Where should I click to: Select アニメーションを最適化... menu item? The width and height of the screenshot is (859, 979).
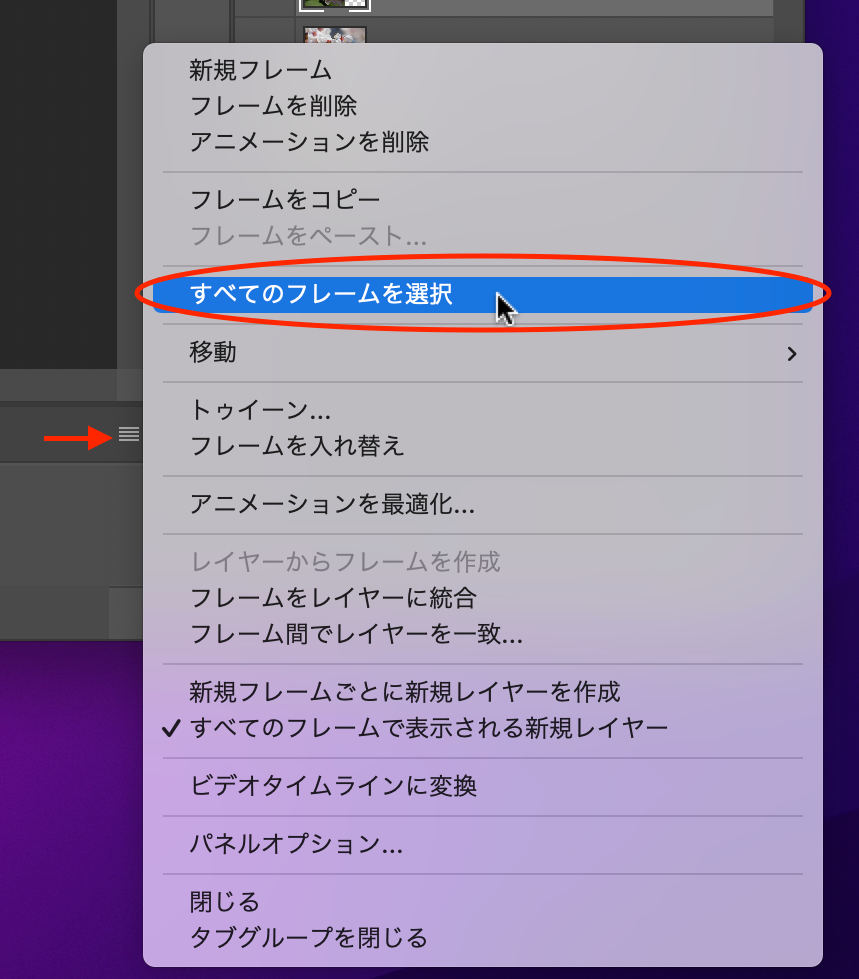(x=483, y=504)
